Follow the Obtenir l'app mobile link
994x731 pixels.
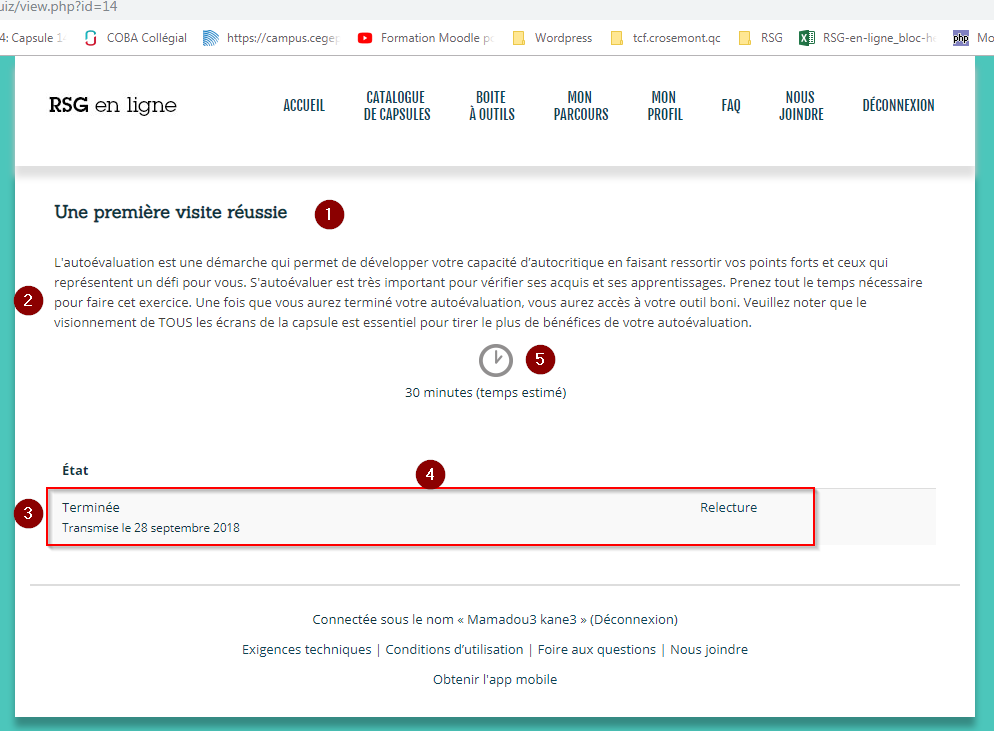pos(495,679)
